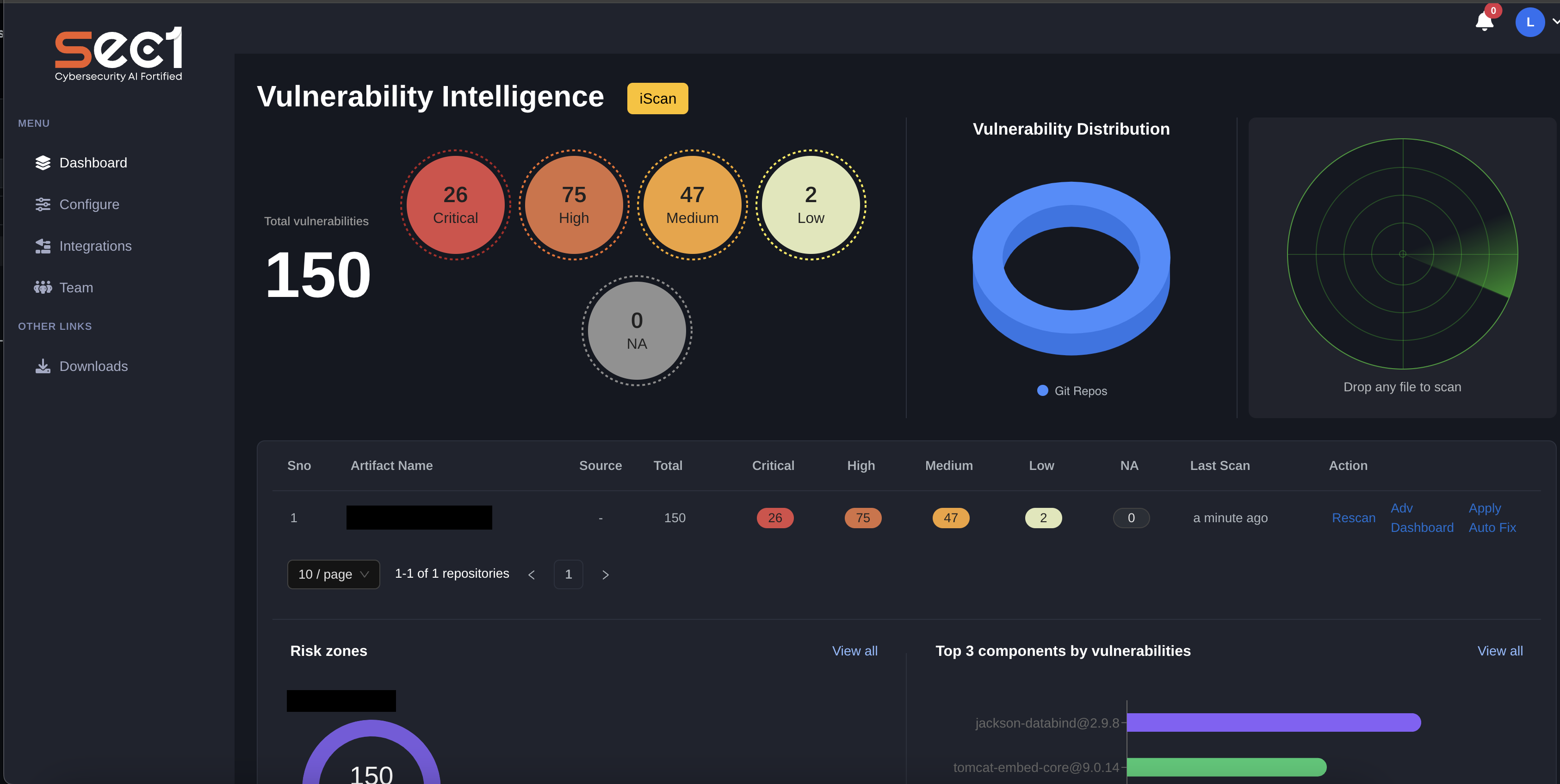1560x784 pixels.
Task: Select the 2 Low circle
Action: click(811, 205)
